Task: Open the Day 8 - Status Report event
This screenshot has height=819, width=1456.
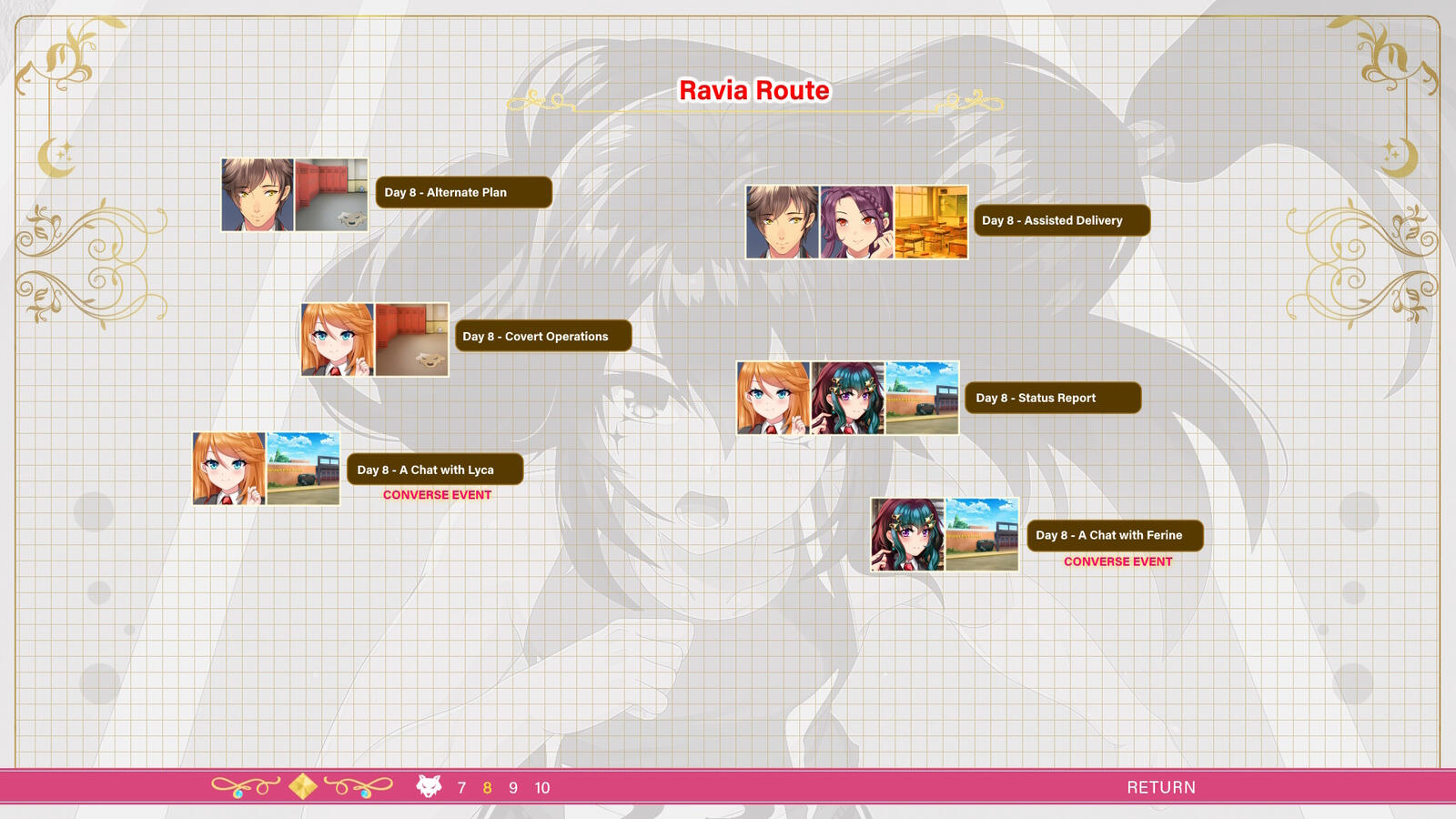Action: [x=1052, y=398]
